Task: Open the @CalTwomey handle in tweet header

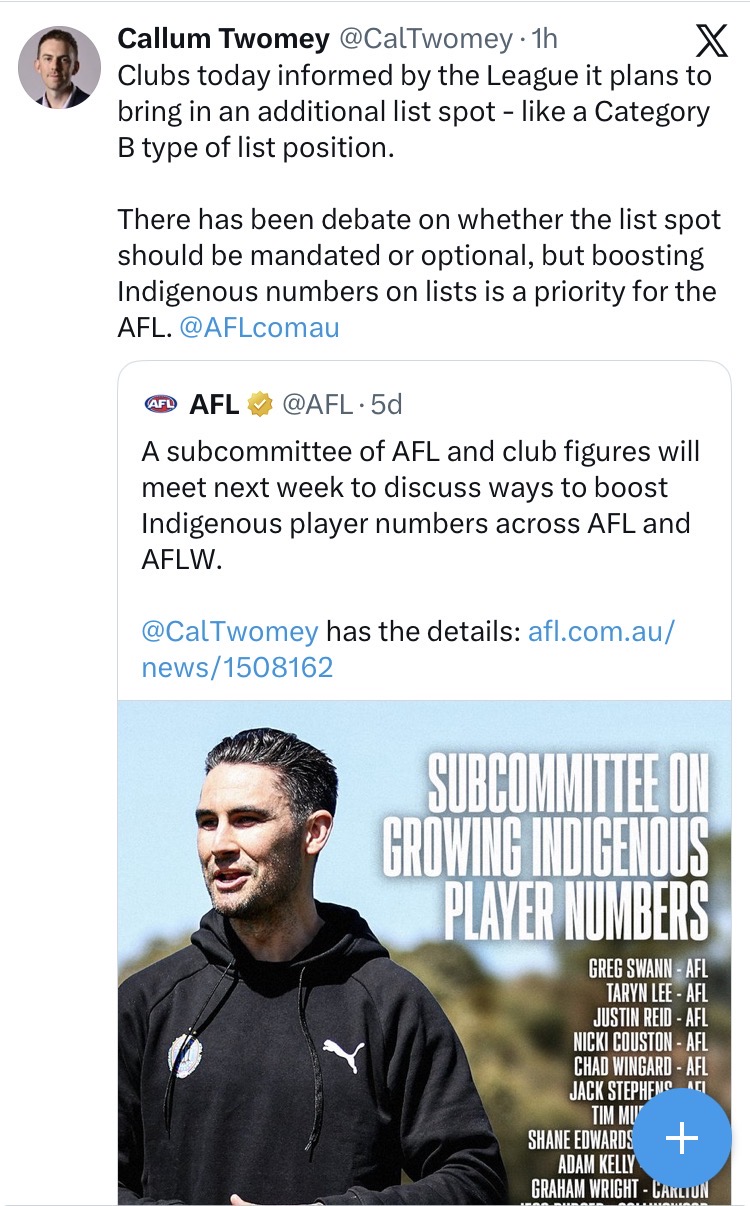Action: (425, 39)
